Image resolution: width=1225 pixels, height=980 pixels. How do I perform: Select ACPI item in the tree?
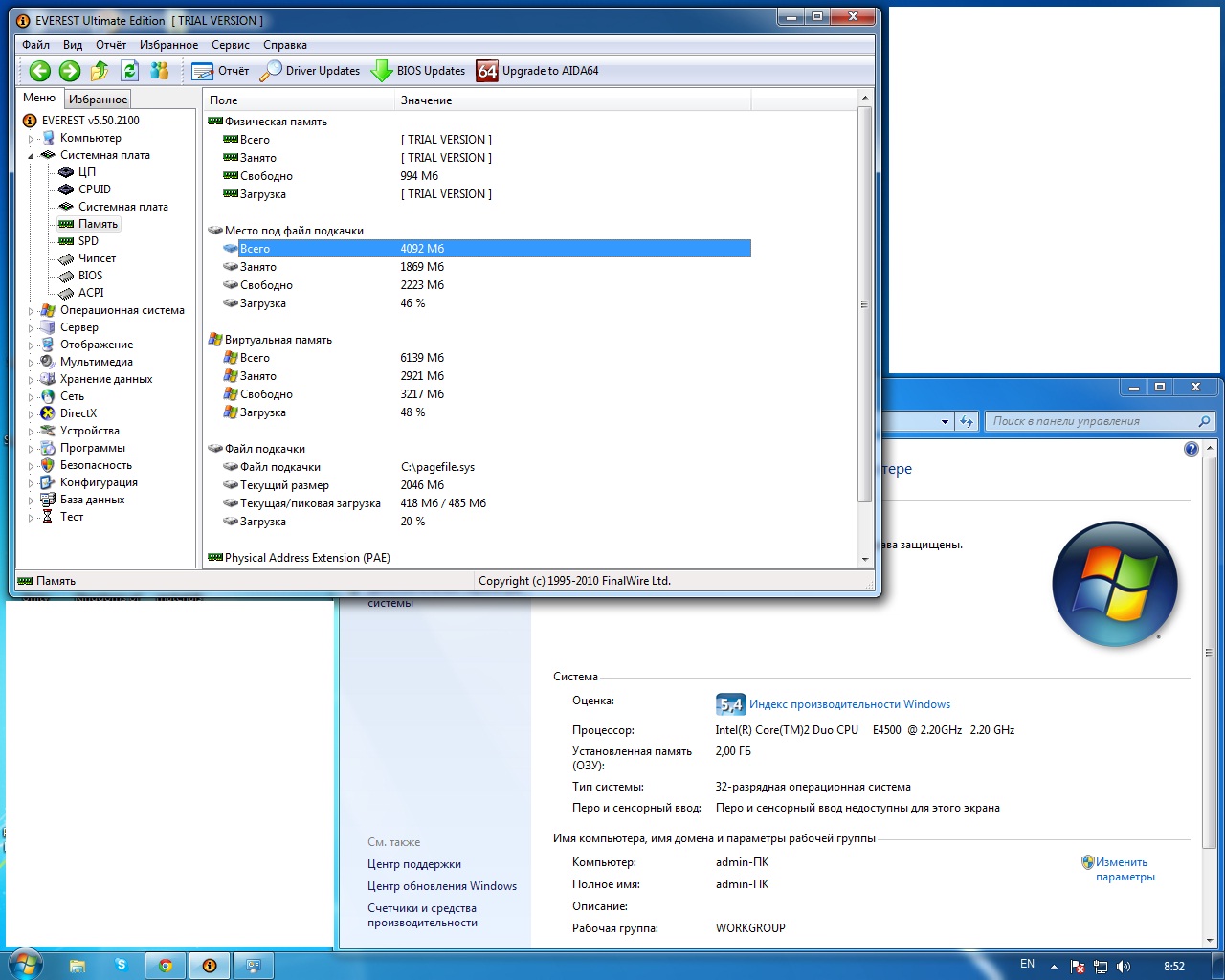pos(91,293)
